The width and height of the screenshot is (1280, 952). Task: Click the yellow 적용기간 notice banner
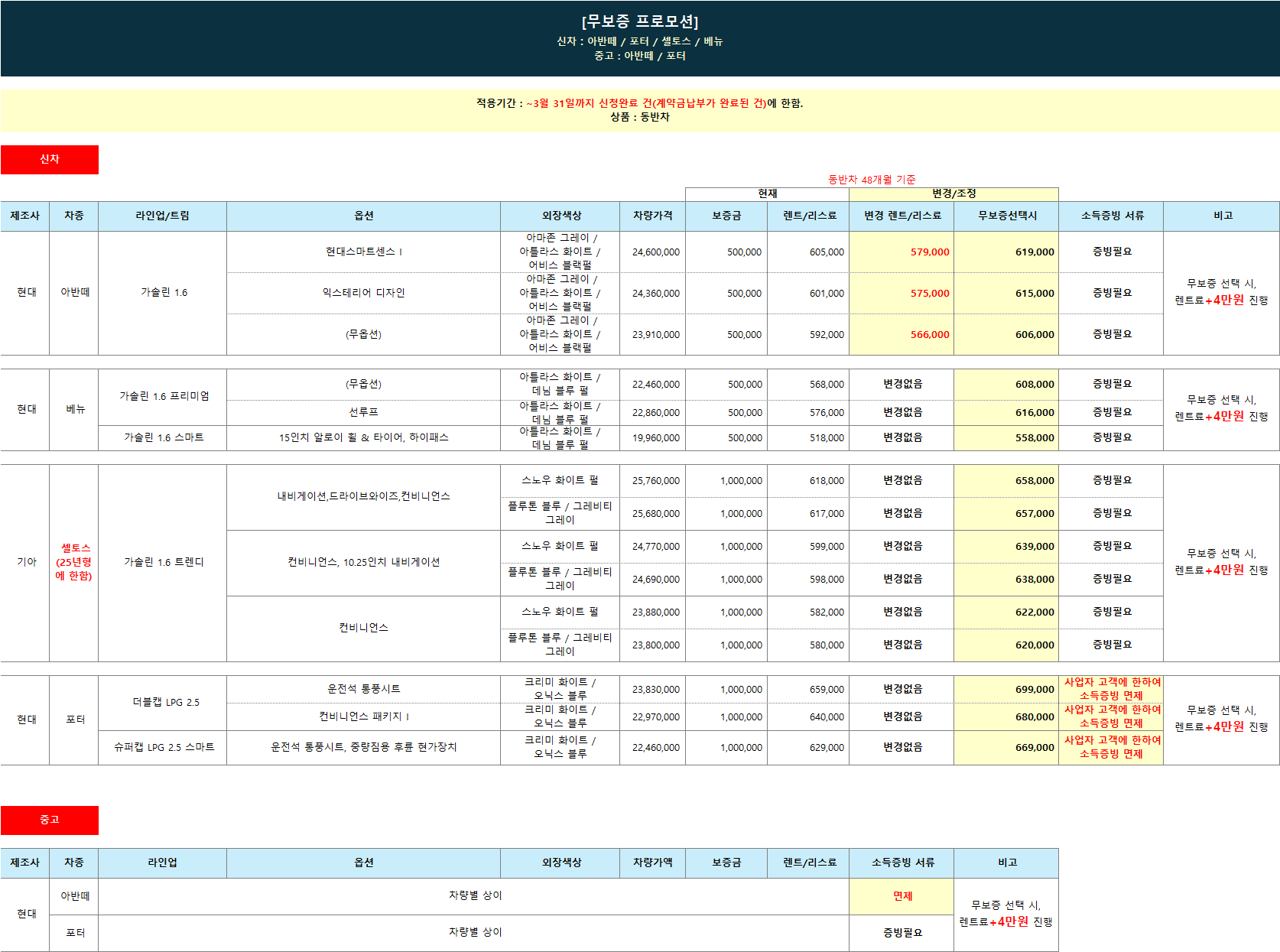coord(639,110)
